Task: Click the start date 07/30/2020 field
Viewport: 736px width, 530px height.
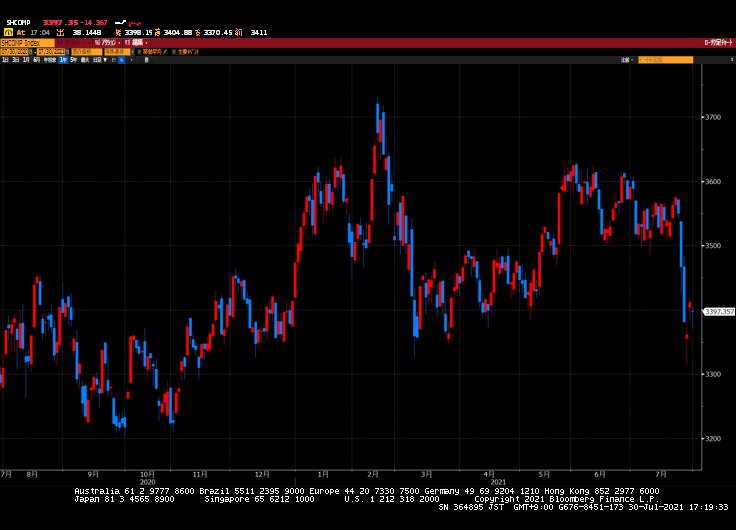Action: (17, 51)
